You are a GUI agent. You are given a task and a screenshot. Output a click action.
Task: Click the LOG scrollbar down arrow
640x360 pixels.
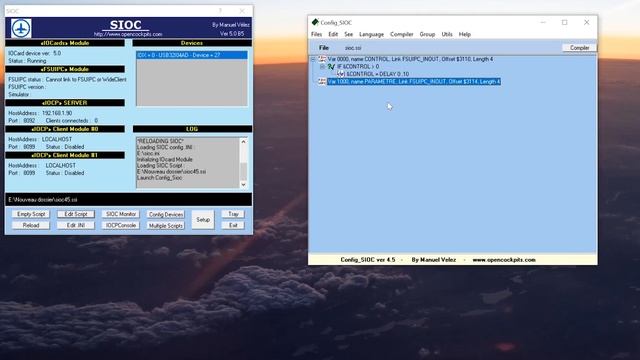tap(243, 184)
